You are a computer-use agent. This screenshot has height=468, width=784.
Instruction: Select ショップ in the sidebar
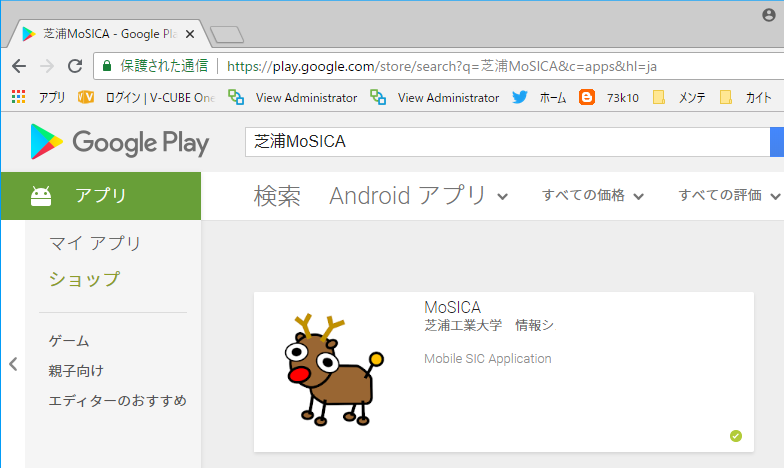pyautogui.click(x=84, y=279)
